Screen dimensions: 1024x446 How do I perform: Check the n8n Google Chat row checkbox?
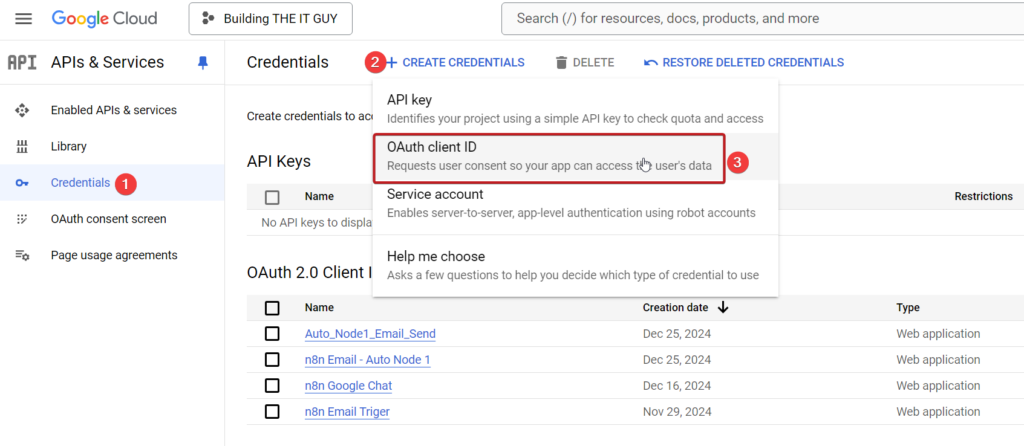pos(272,386)
